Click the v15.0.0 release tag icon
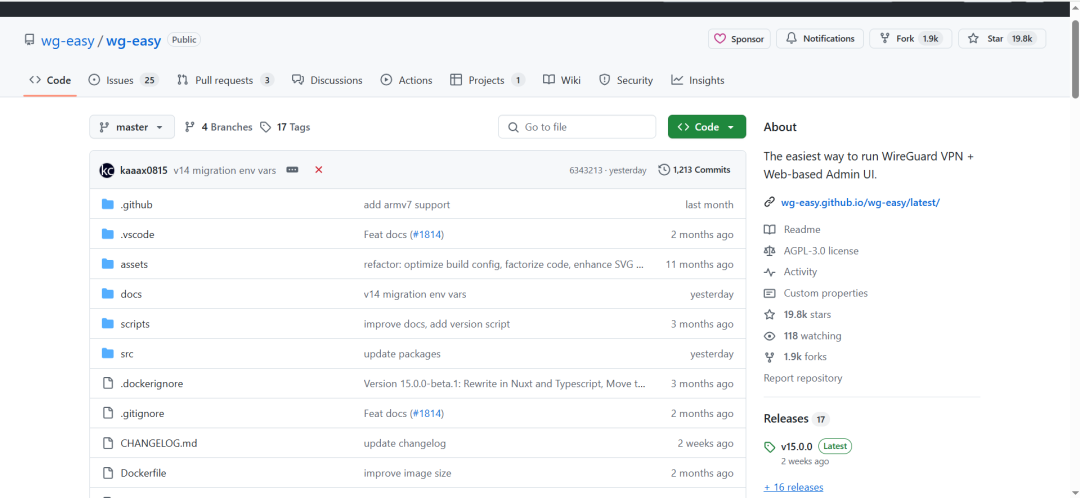1080x498 pixels. tap(769, 447)
